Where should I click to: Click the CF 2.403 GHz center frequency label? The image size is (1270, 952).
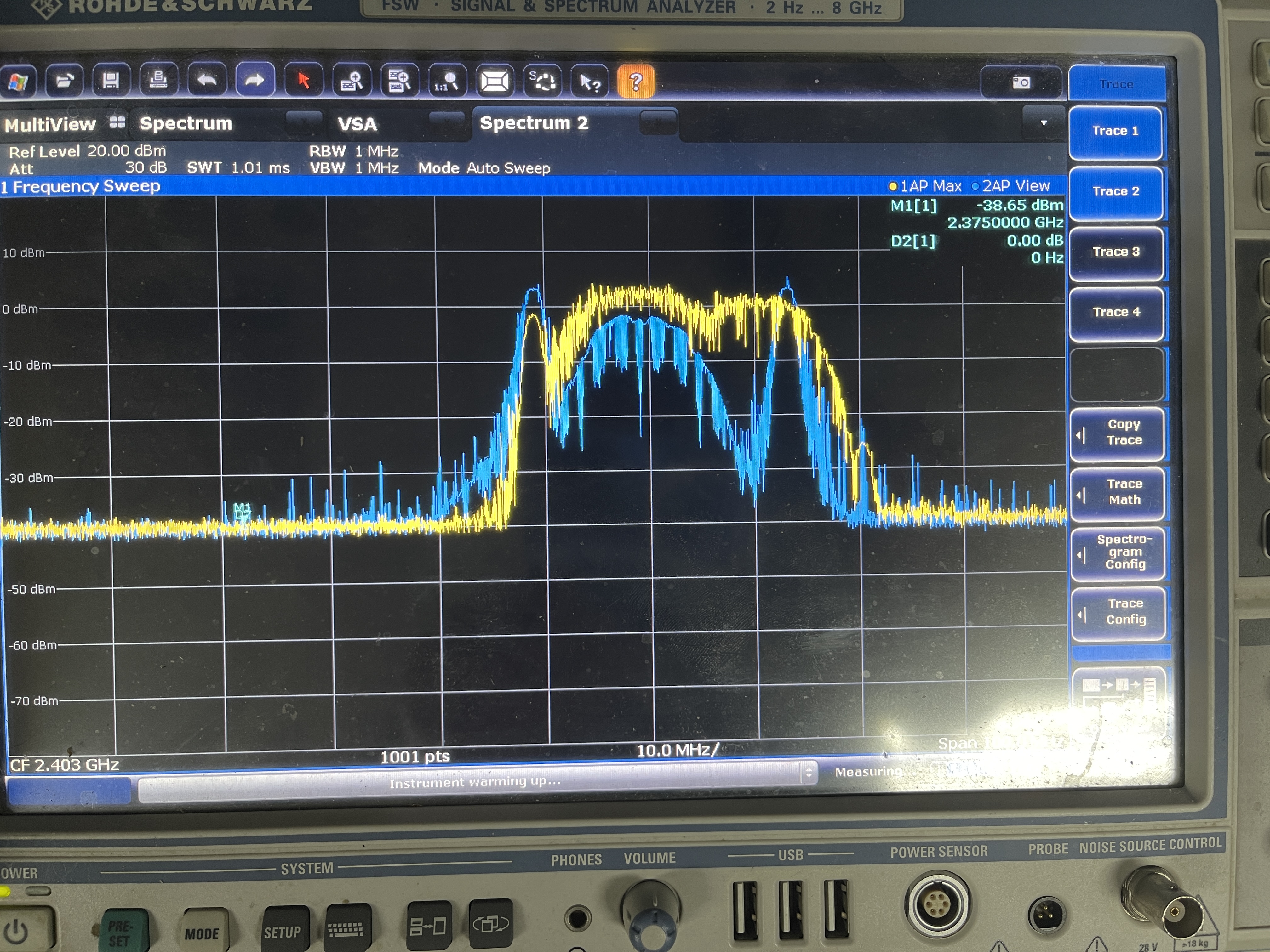coord(64,765)
